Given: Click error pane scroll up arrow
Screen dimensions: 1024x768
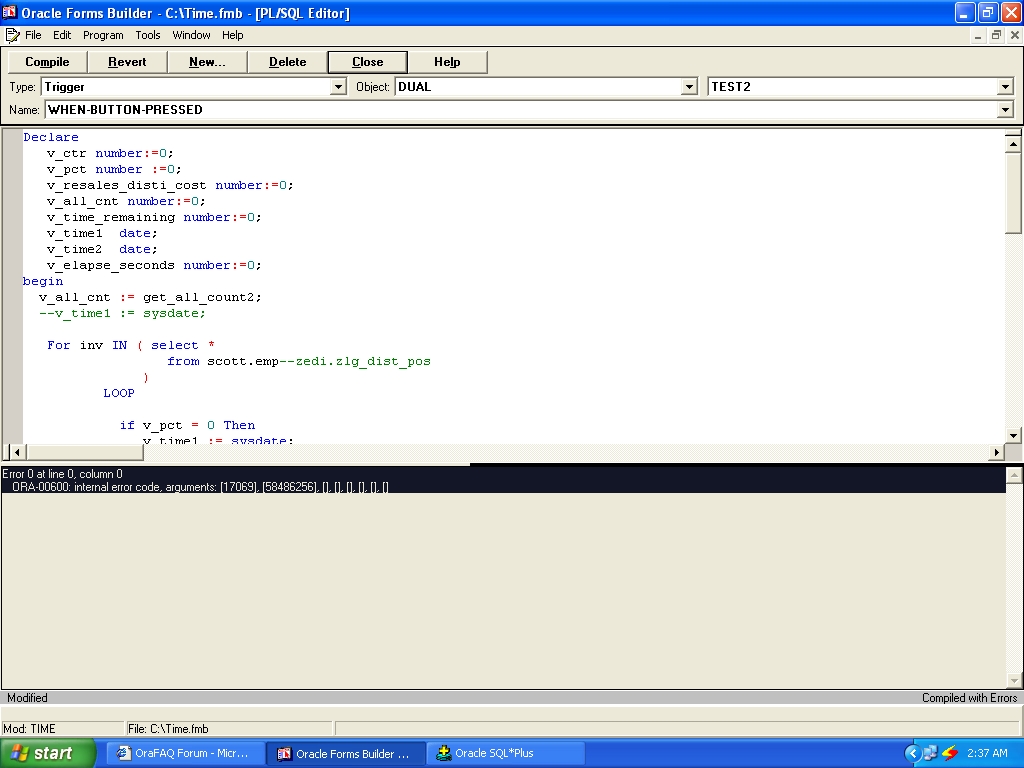Looking at the screenshot, I should click(1014, 475).
